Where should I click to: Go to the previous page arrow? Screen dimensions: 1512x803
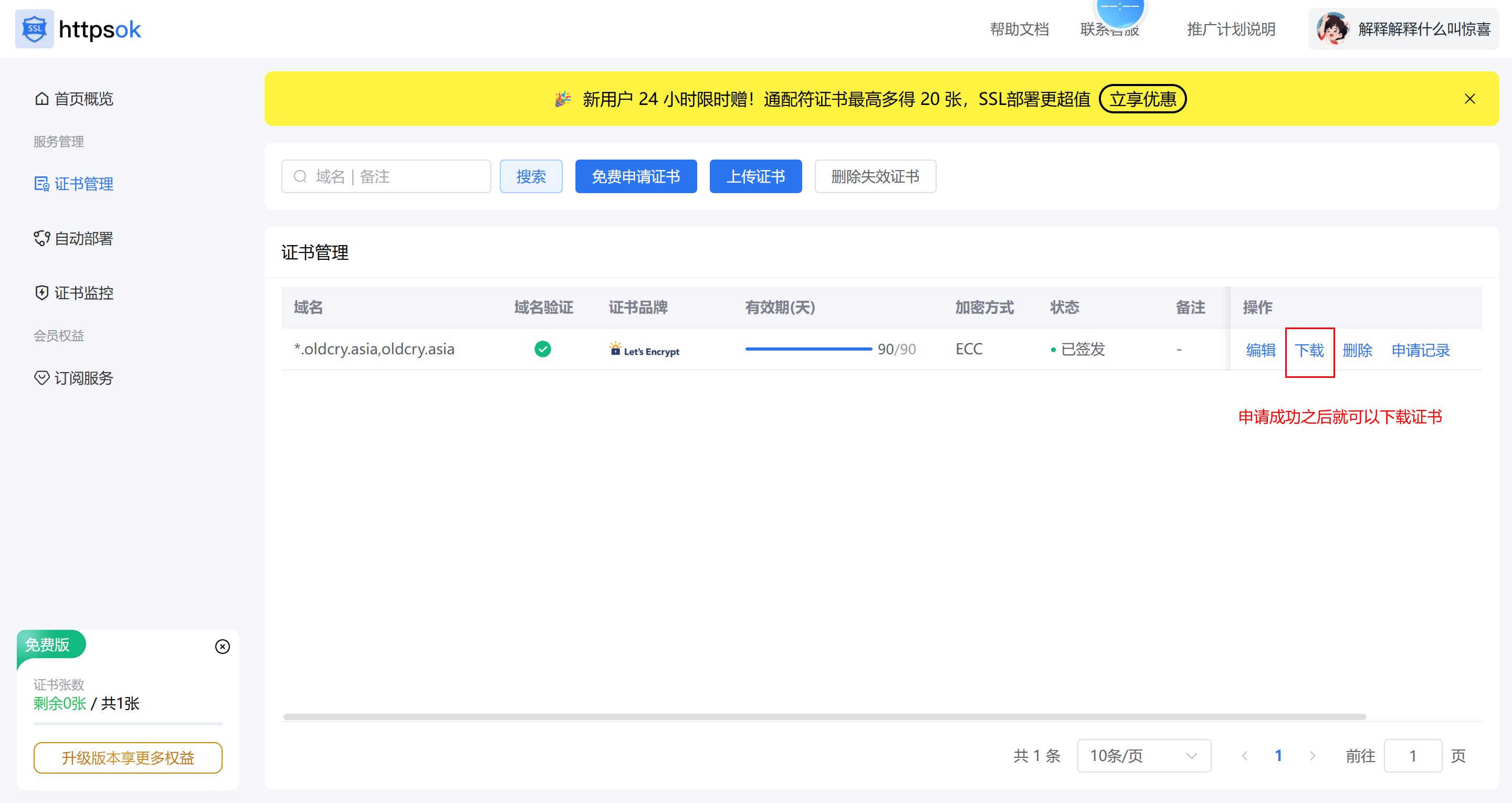pos(1244,755)
